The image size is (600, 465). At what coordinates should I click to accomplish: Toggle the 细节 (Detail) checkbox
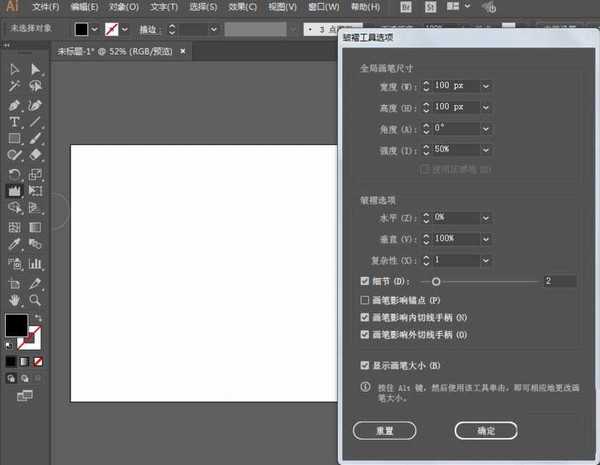tap(364, 282)
